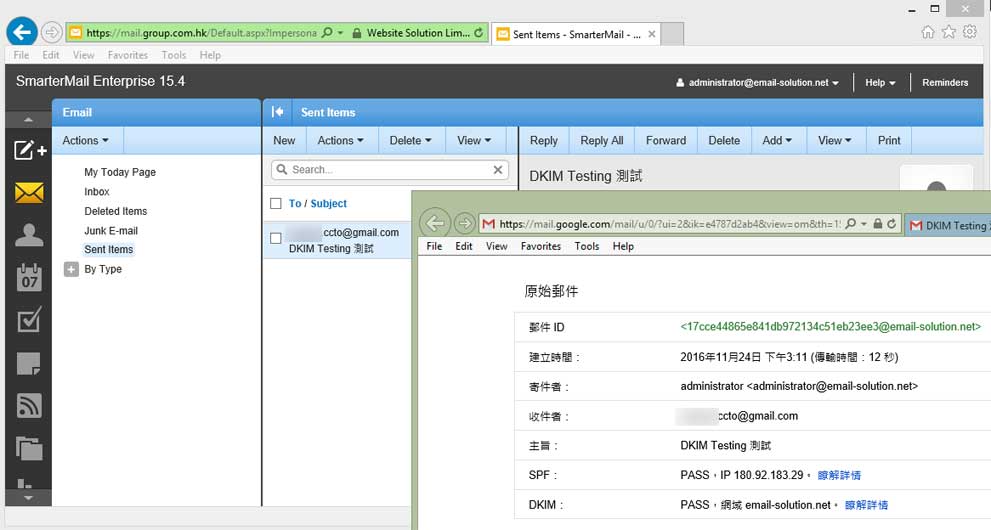This screenshot has width=991, height=530.
Task: Open the message list View dropdown
Action: pos(474,140)
